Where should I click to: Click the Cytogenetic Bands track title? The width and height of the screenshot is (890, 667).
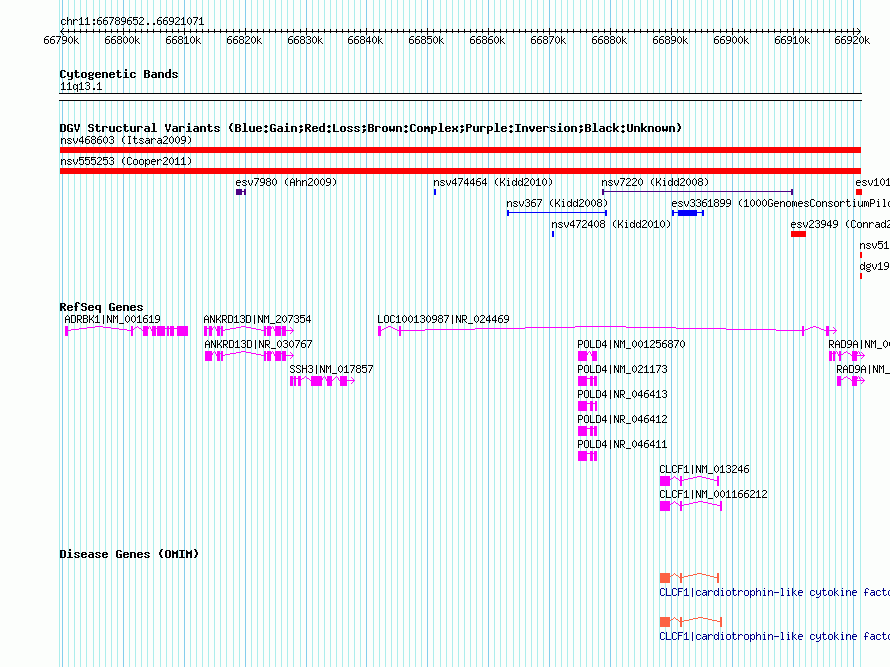click(x=119, y=74)
